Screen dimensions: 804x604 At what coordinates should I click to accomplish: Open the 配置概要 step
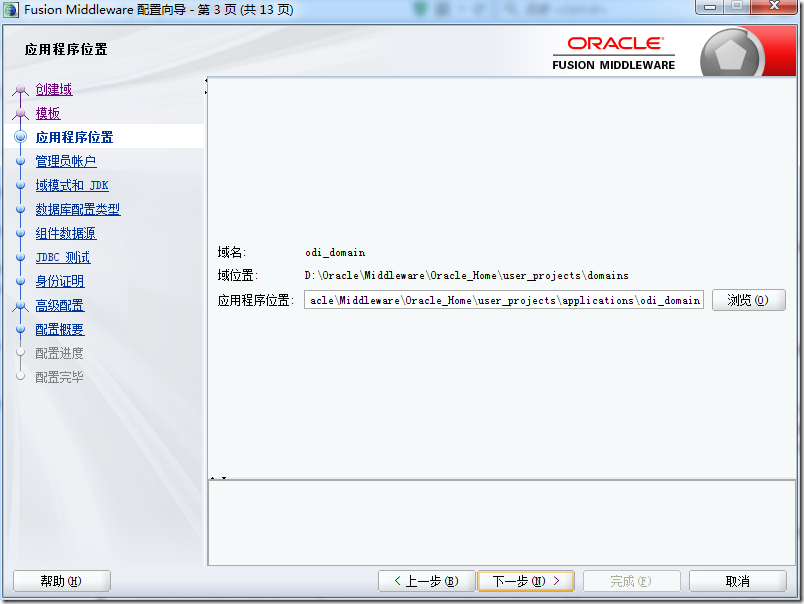[60, 329]
